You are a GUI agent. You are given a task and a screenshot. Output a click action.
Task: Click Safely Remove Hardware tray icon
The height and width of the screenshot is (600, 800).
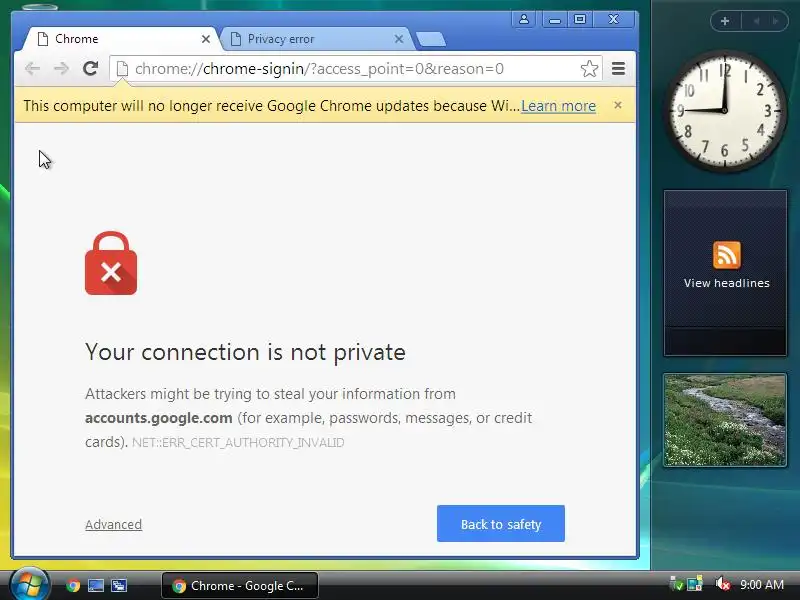click(x=677, y=584)
